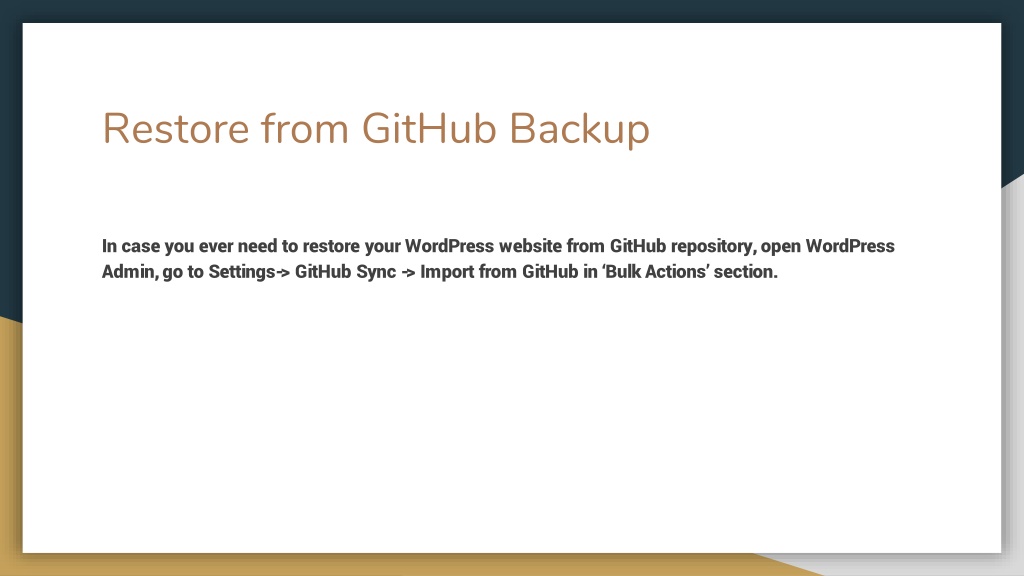Click 'section.' at the end of the paragraph

[x=745, y=272]
